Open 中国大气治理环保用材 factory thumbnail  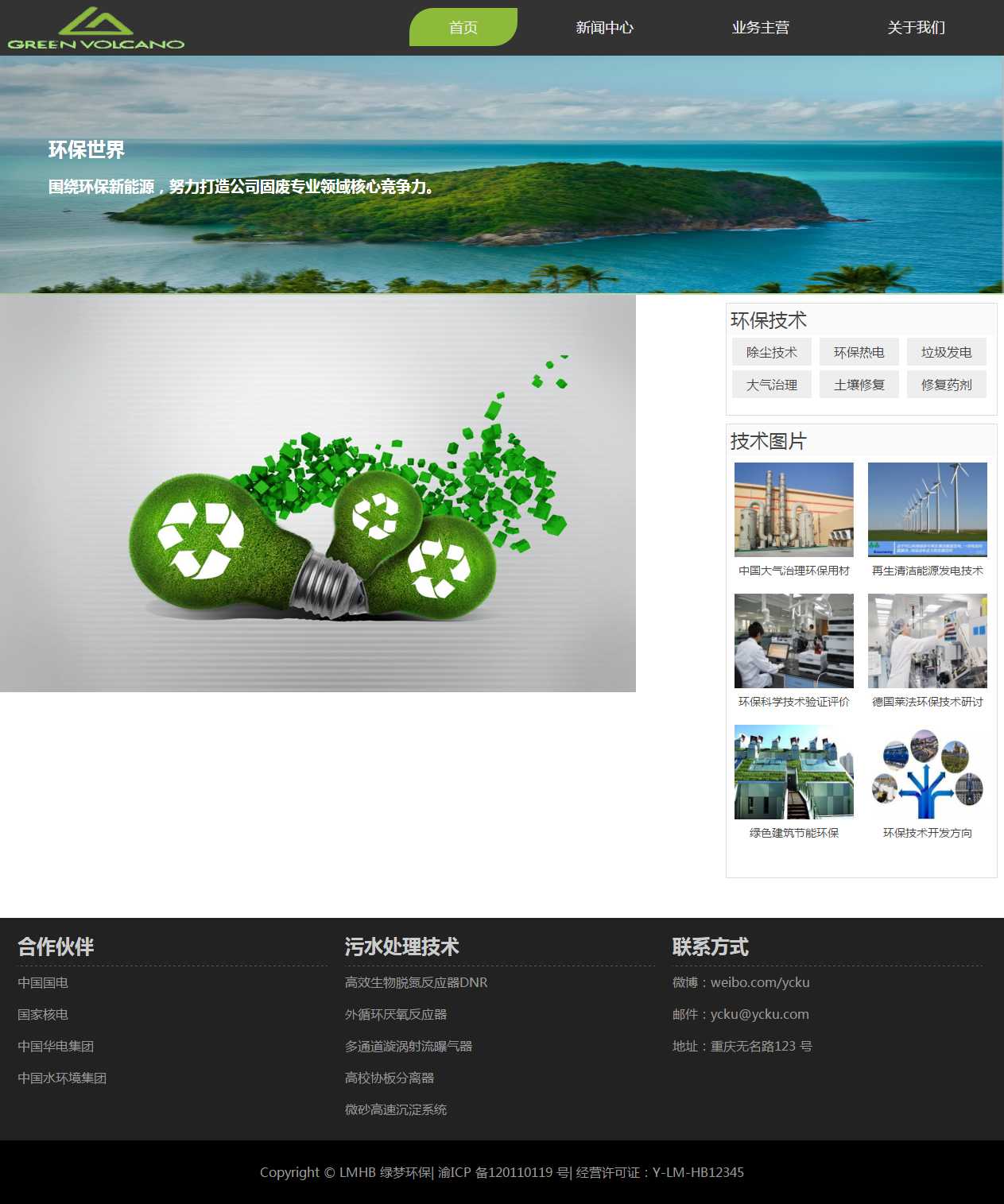(793, 509)
